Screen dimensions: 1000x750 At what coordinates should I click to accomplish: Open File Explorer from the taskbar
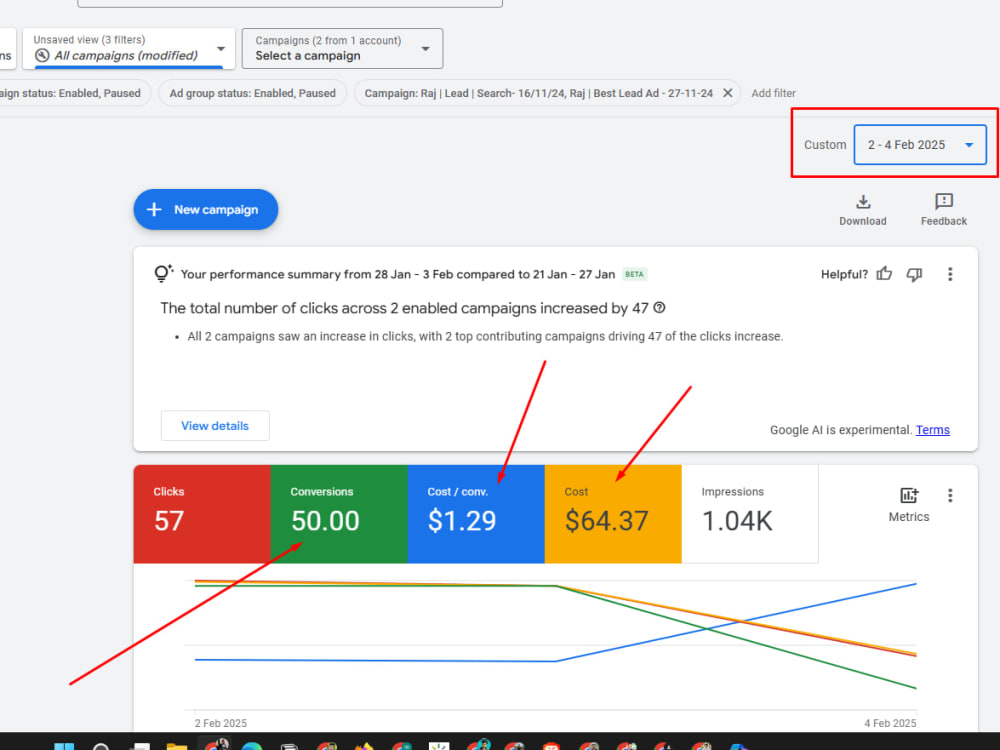(177, 746)
